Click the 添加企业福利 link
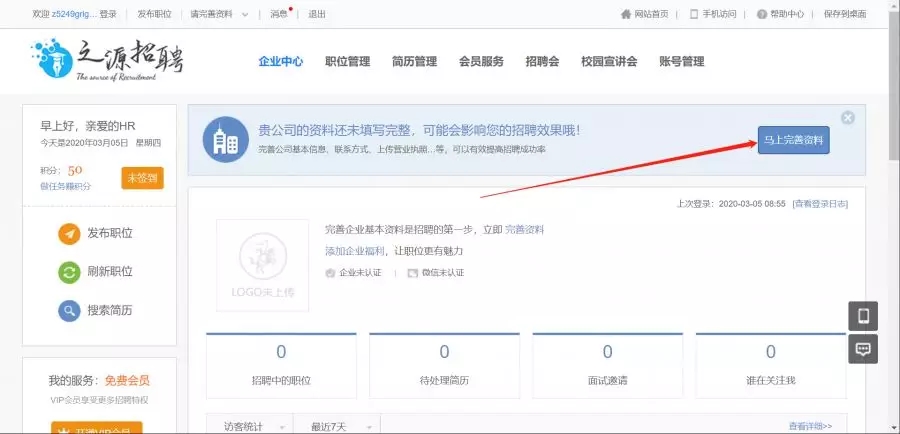 pos(353,251)
